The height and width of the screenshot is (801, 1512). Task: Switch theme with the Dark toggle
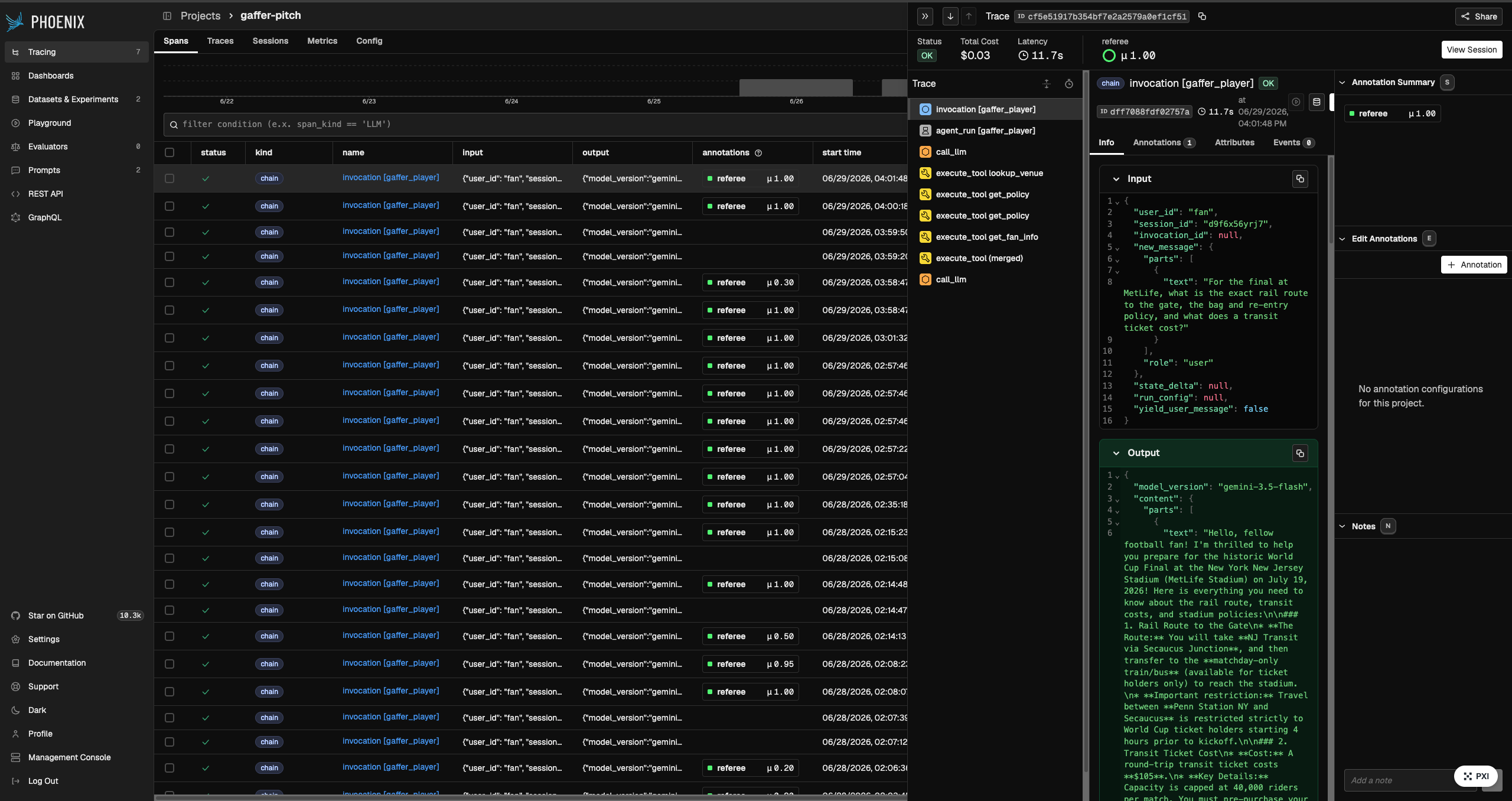tap(37, 710)
